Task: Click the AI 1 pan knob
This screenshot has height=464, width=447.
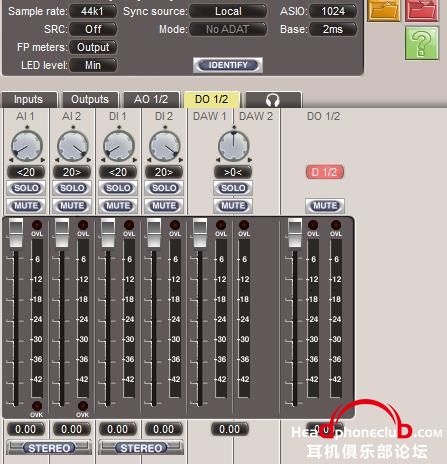Action: pos(27,146)
